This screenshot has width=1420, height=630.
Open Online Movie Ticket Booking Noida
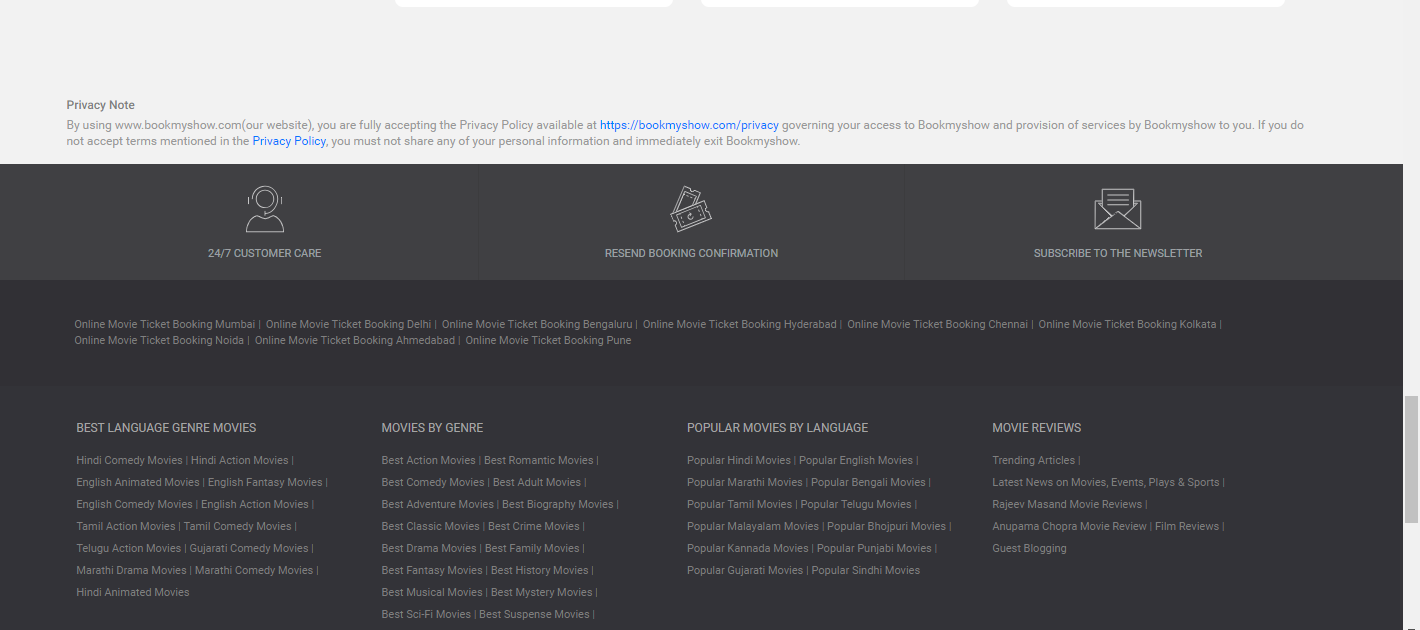click(159, 340)
